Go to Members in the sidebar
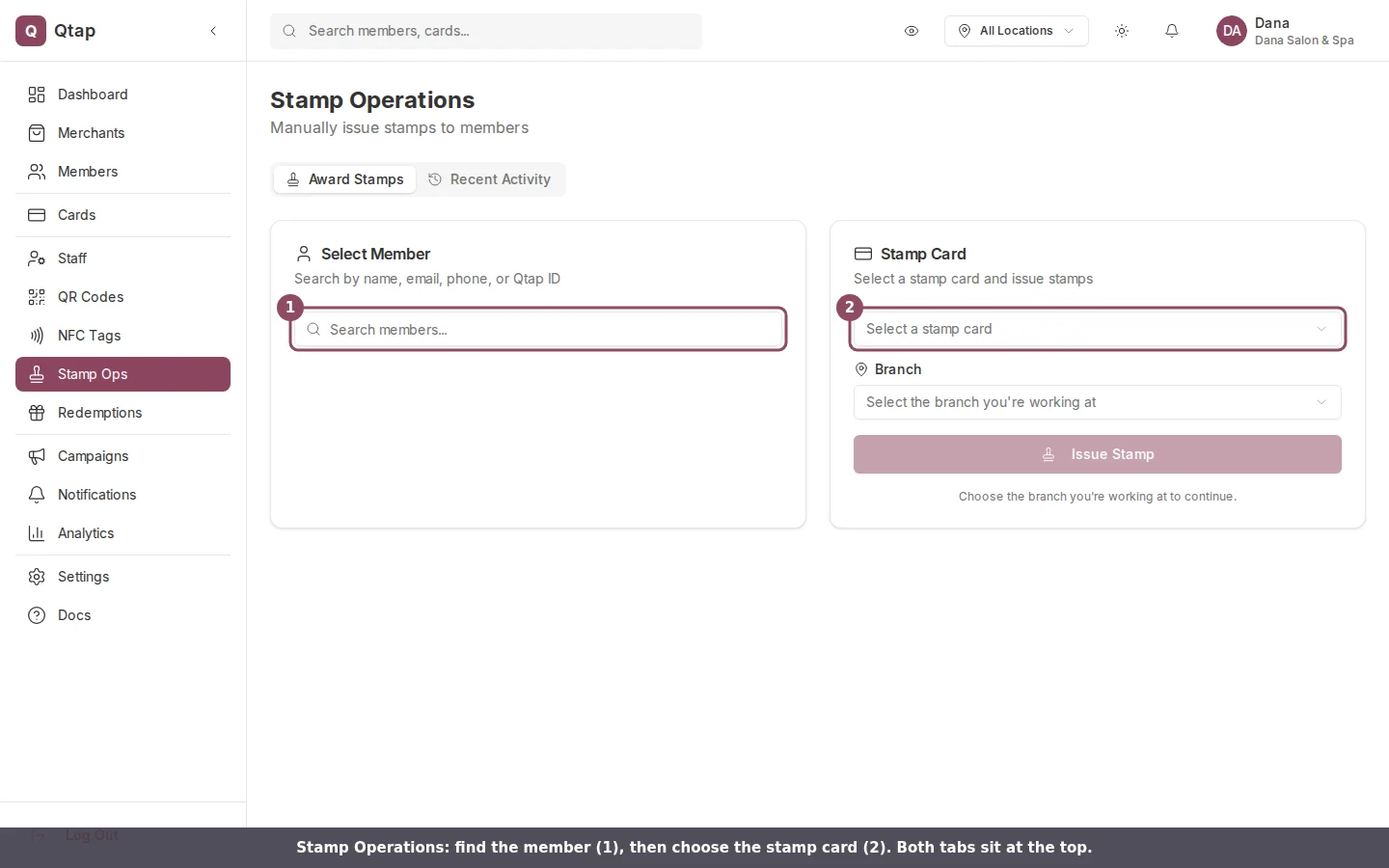This screenshot has width=1389, height=868. pos(123,172)
